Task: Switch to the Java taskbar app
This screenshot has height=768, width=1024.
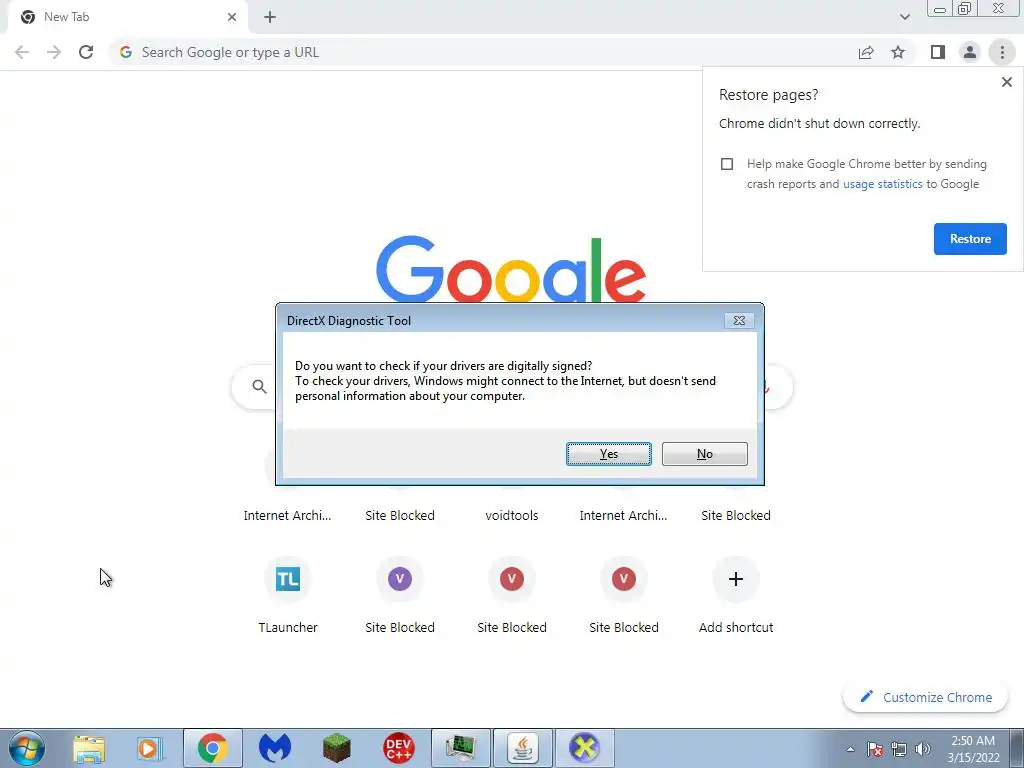Action: tap(522, 748)
